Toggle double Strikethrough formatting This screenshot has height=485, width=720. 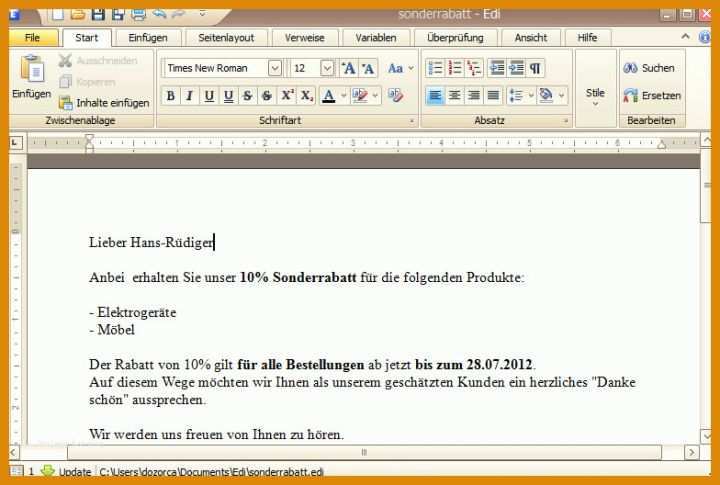pyautogui.click(x=267, y=96)
